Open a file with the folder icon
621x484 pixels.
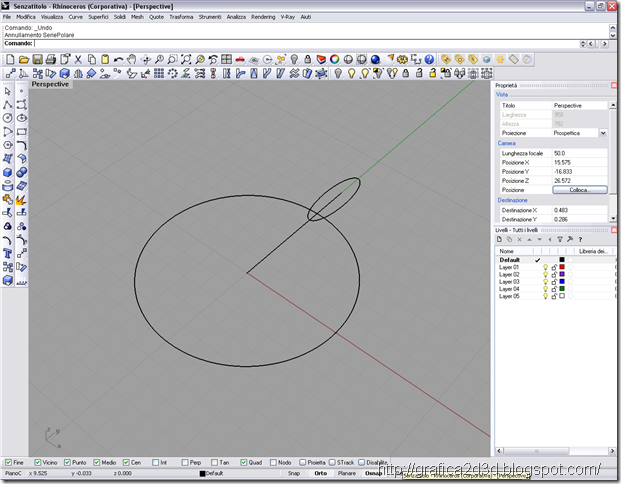pos(24,59)
